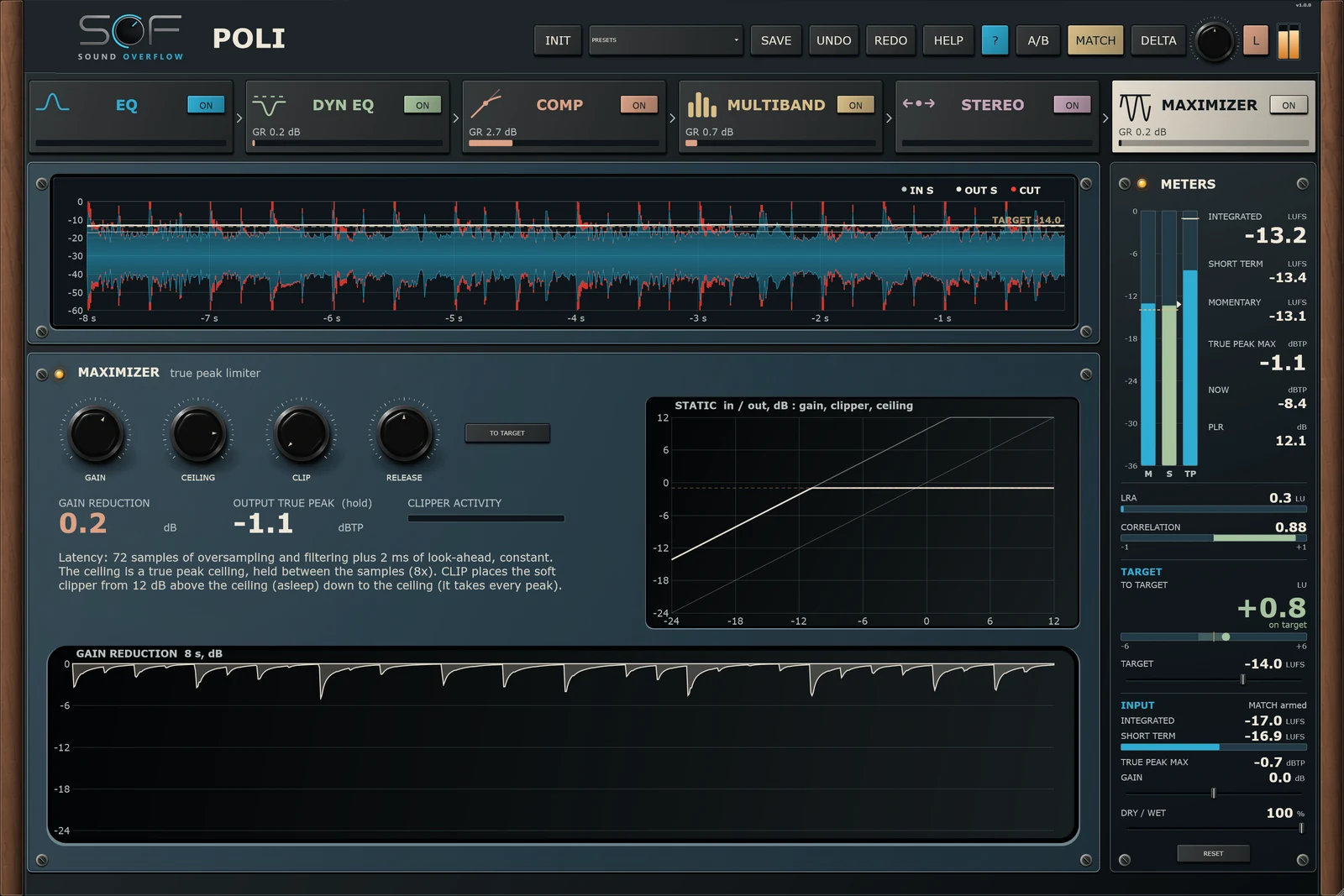Toggle the EQ module ON switch
Viewport: 1344px width, 896px height.
tap(206, 105)
